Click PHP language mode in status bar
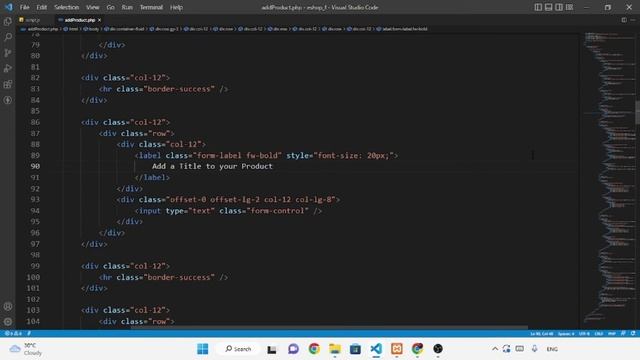The image size is (640, 360). tap(612, 333)
